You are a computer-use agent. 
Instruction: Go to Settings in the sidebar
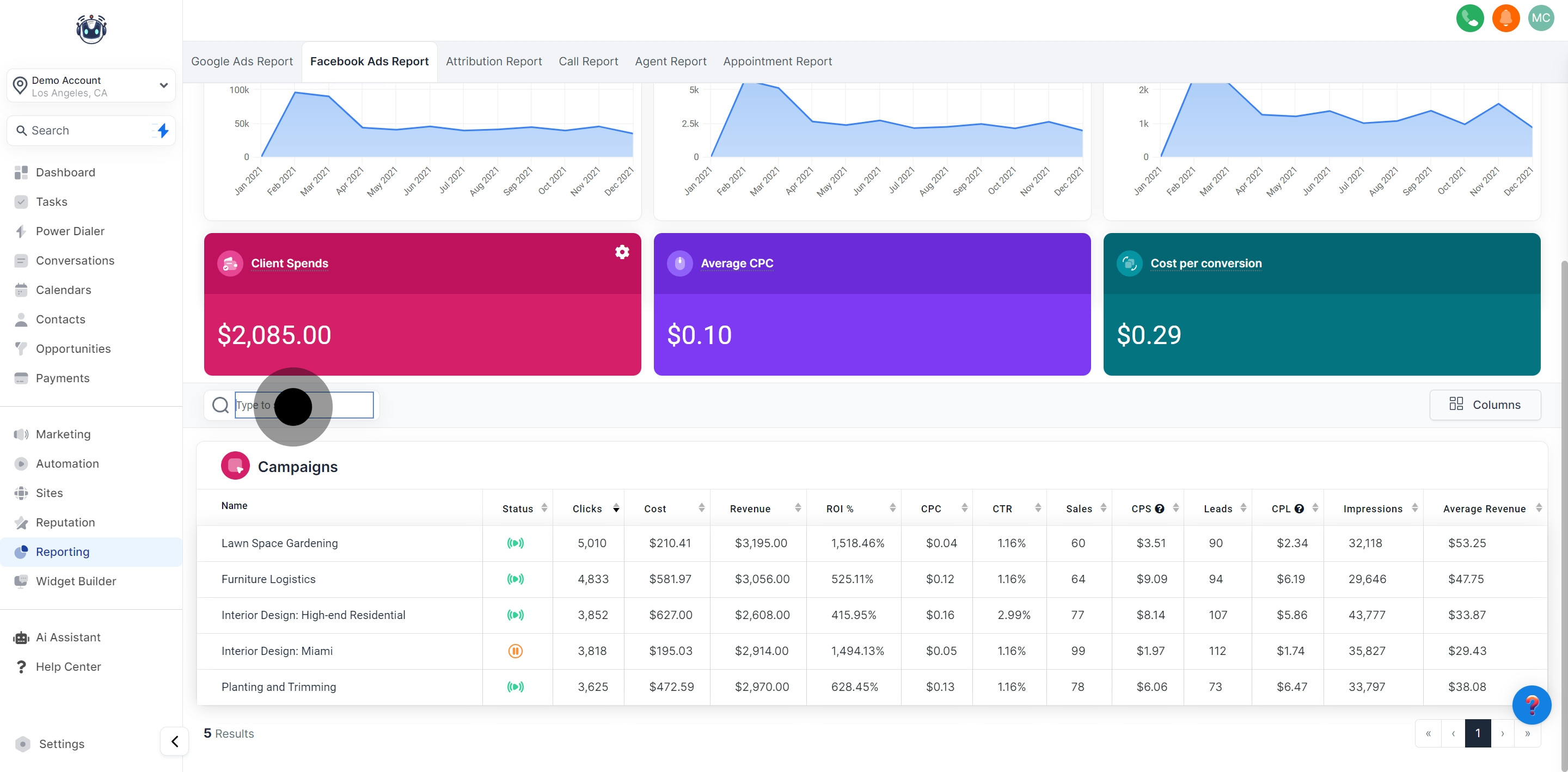(x=61, y=744)
